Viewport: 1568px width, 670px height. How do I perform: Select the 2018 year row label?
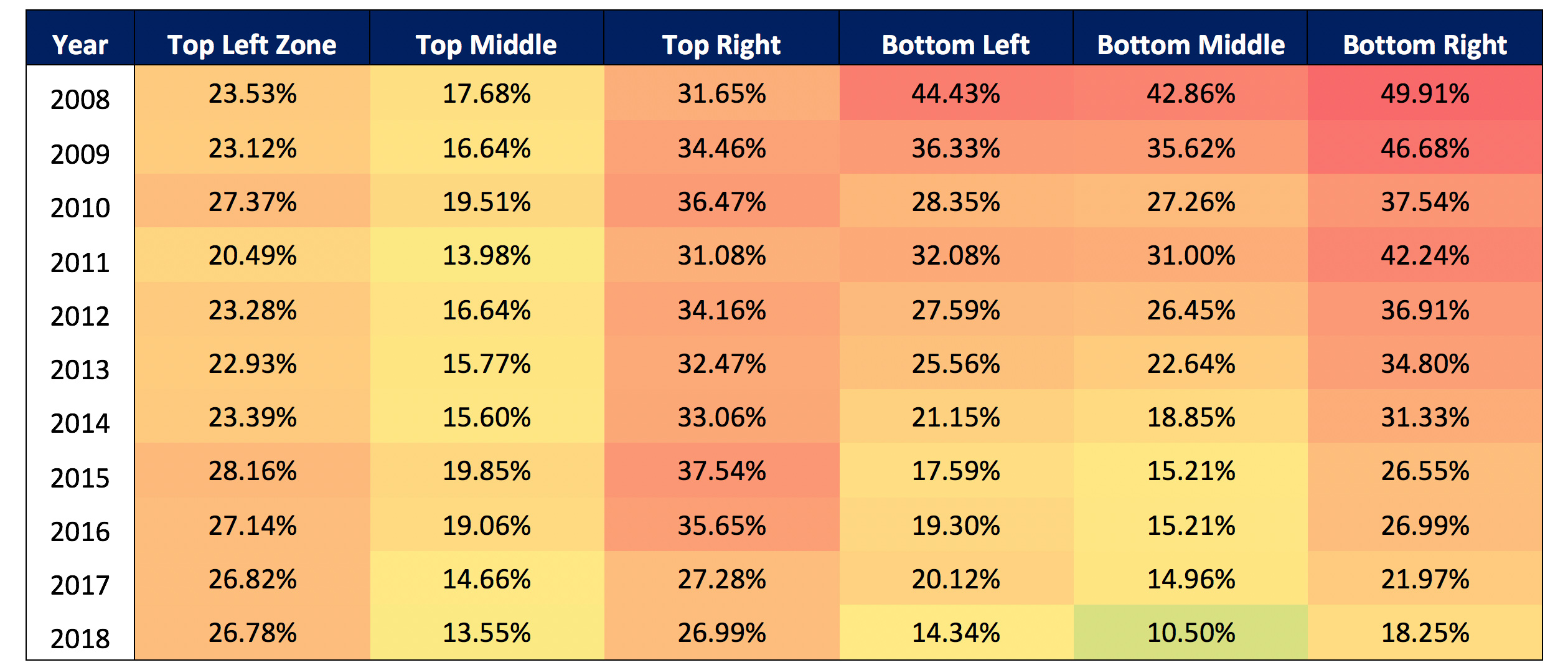click(x=80, y=639)
